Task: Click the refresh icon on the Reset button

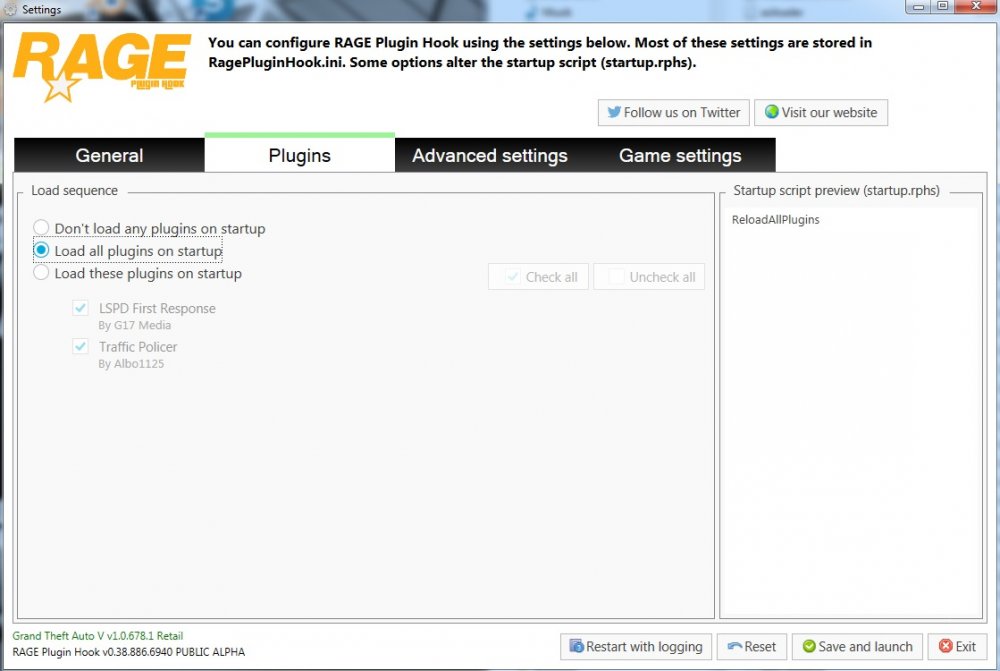Action: point(734,647)
